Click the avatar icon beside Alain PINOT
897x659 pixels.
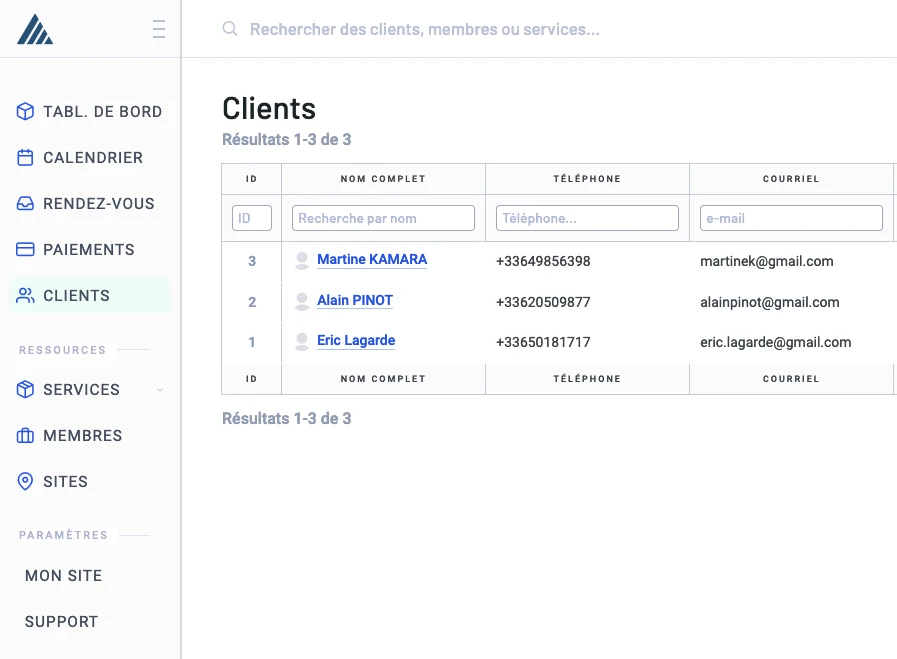302,302
